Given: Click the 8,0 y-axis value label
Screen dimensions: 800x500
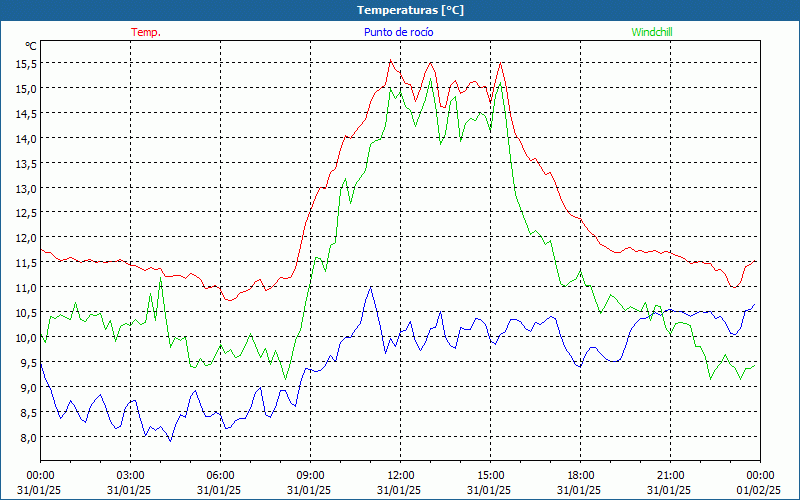Looking at the screenshot, I should pyautogui.click(x=26, y=438).
